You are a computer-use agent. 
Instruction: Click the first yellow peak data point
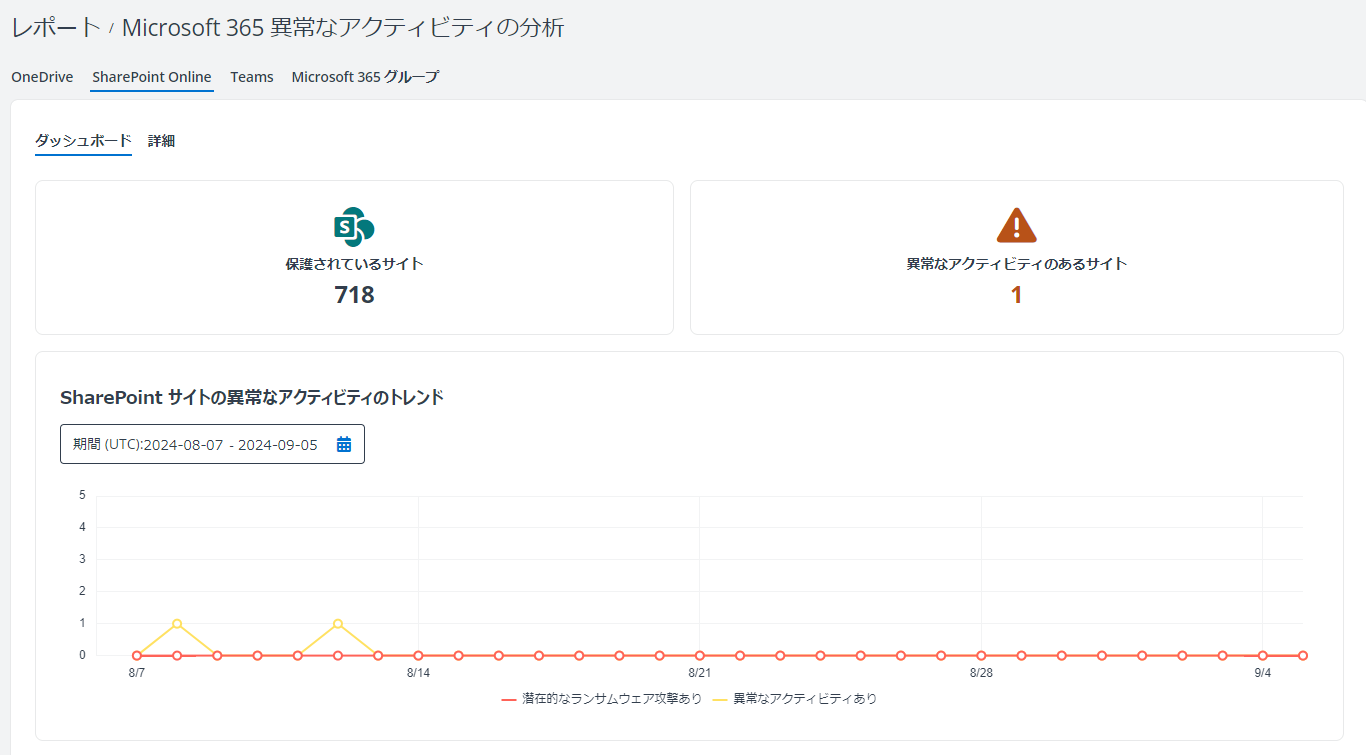pos(177,624)
